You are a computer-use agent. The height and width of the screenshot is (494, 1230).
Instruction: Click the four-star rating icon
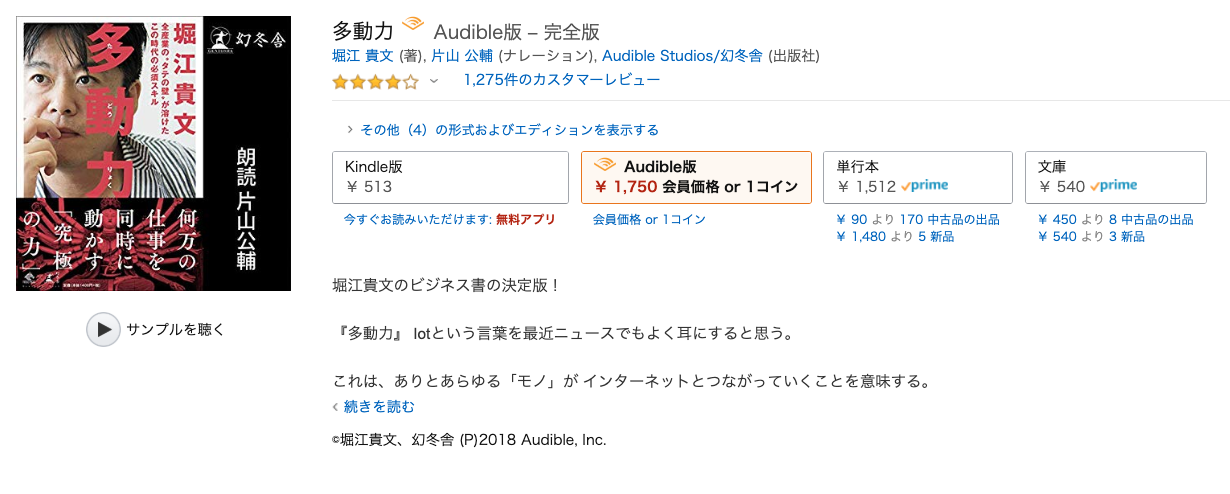(376, 81)
